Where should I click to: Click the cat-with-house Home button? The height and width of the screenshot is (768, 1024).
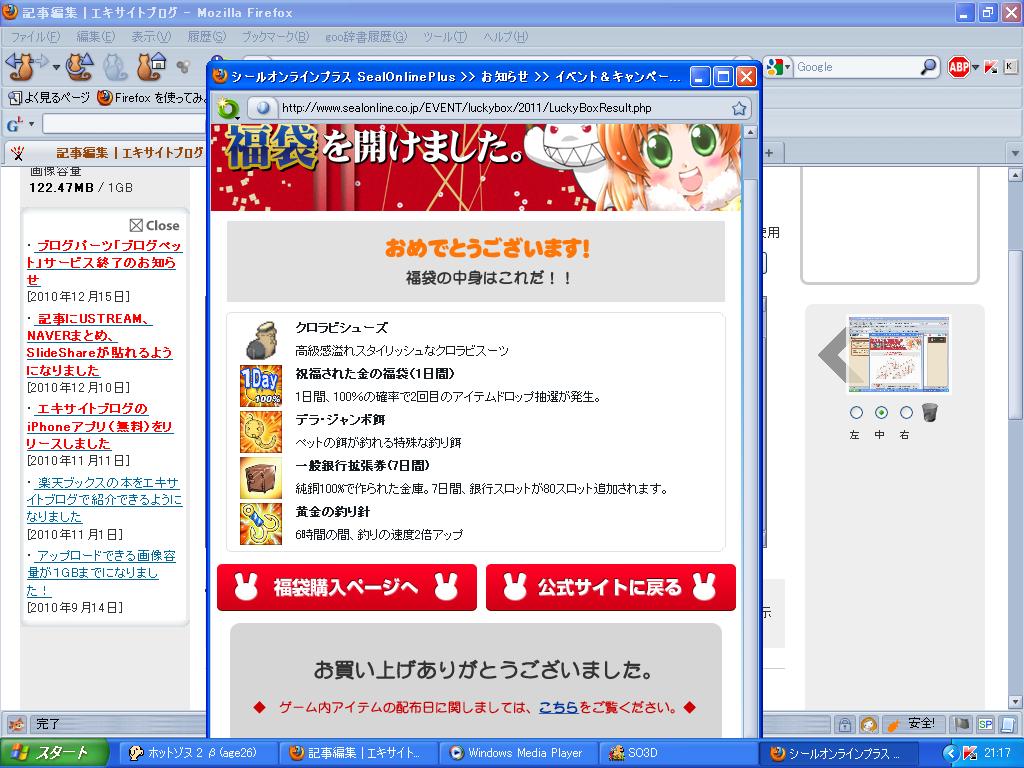click(152, 66)
